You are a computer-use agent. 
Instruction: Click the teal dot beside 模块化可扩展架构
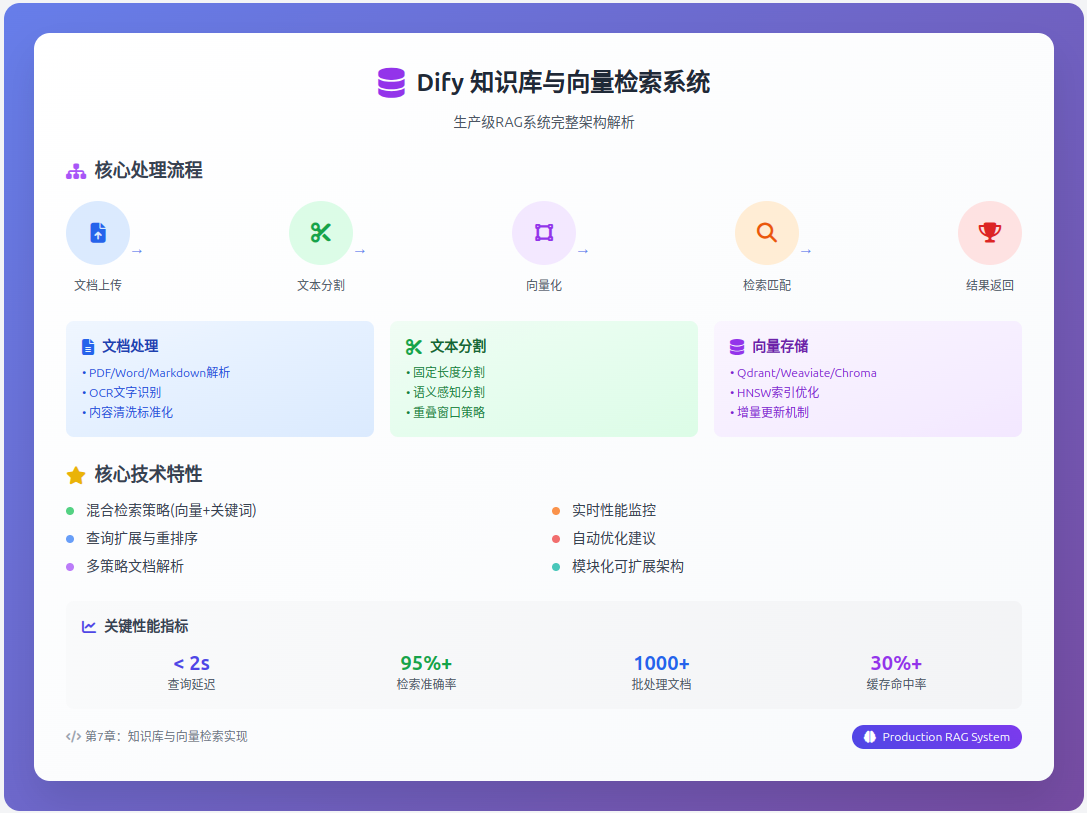click(x=556, y=567)
